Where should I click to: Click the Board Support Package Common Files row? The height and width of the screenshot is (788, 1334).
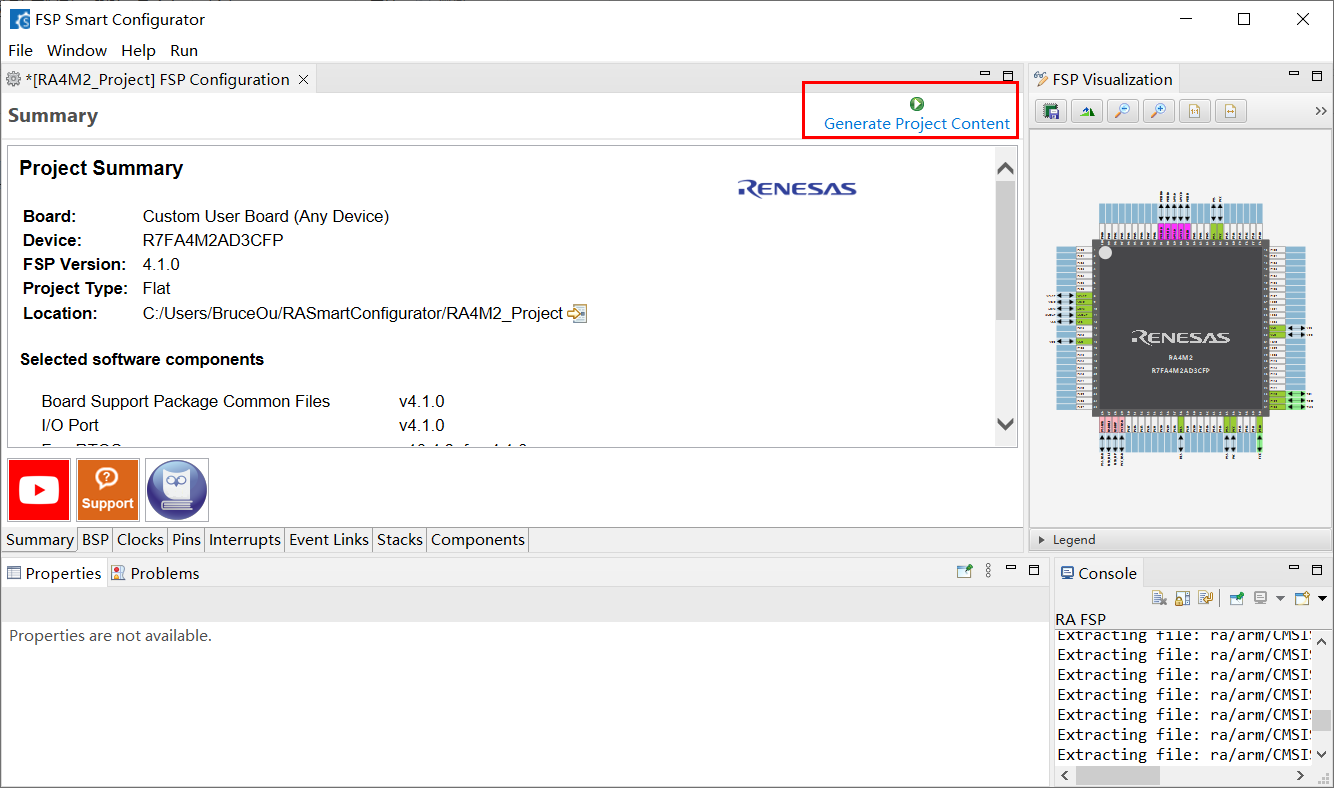[x=243, y=401]
